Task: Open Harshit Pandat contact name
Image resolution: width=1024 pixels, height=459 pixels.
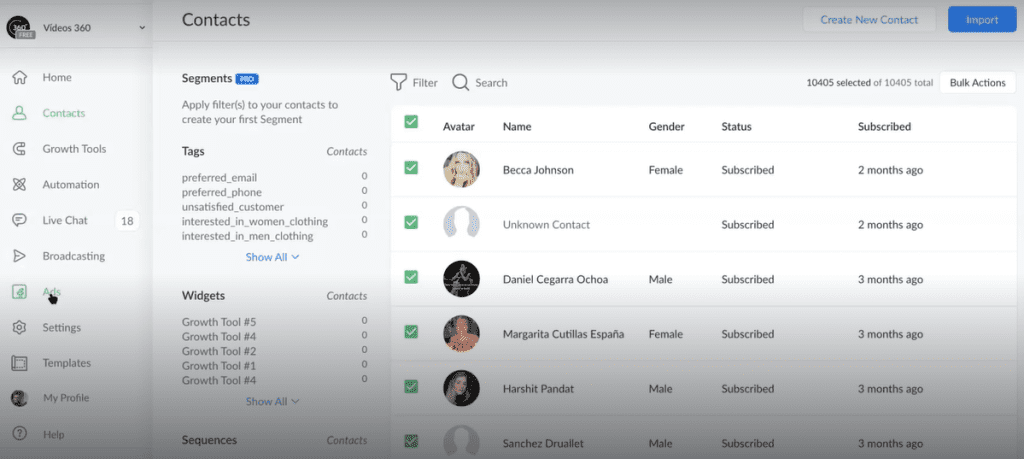Action: pyautogui.click(x=539, y=388)
